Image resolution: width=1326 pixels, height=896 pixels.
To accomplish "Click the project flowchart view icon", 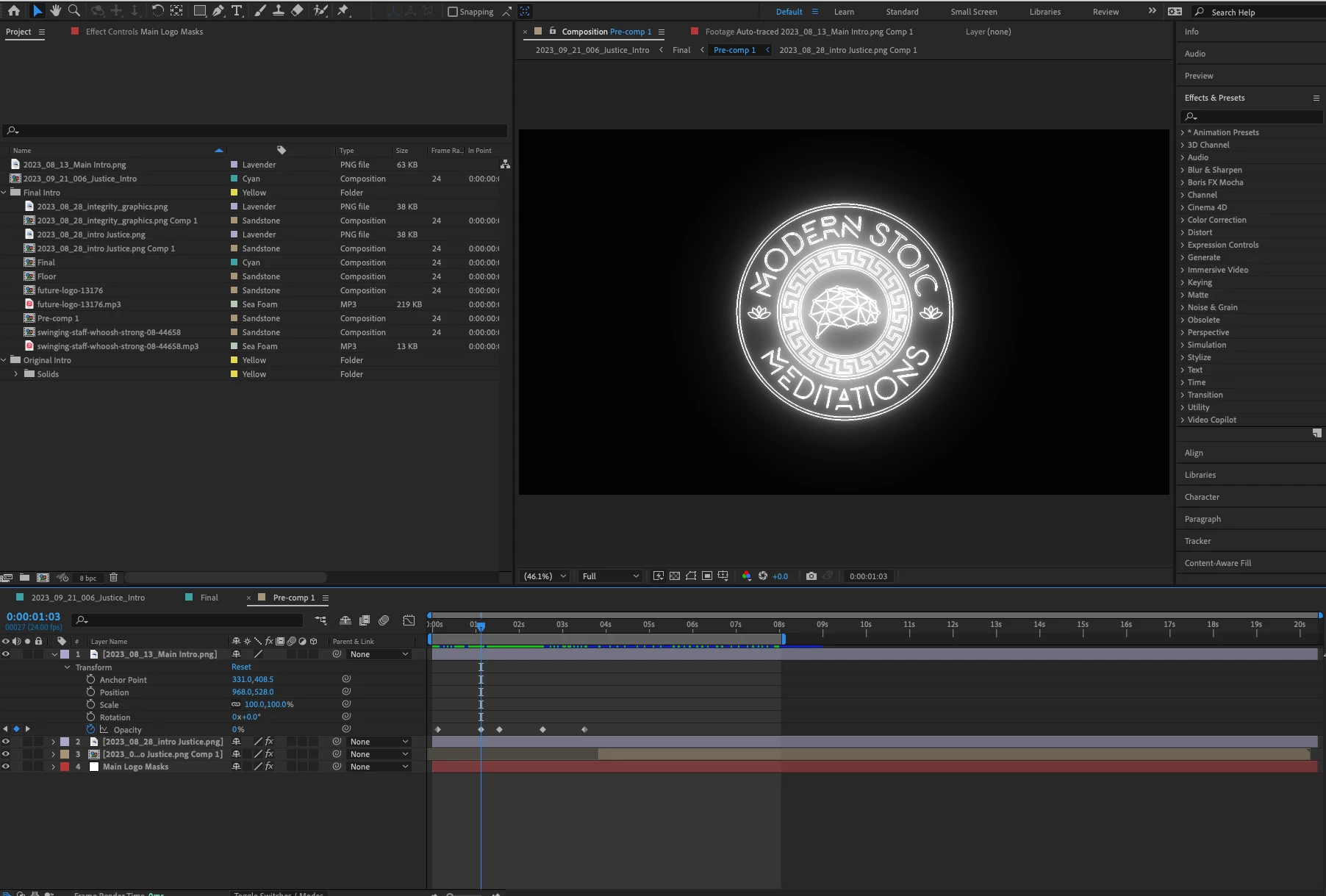I will click(x=505, y=165).
